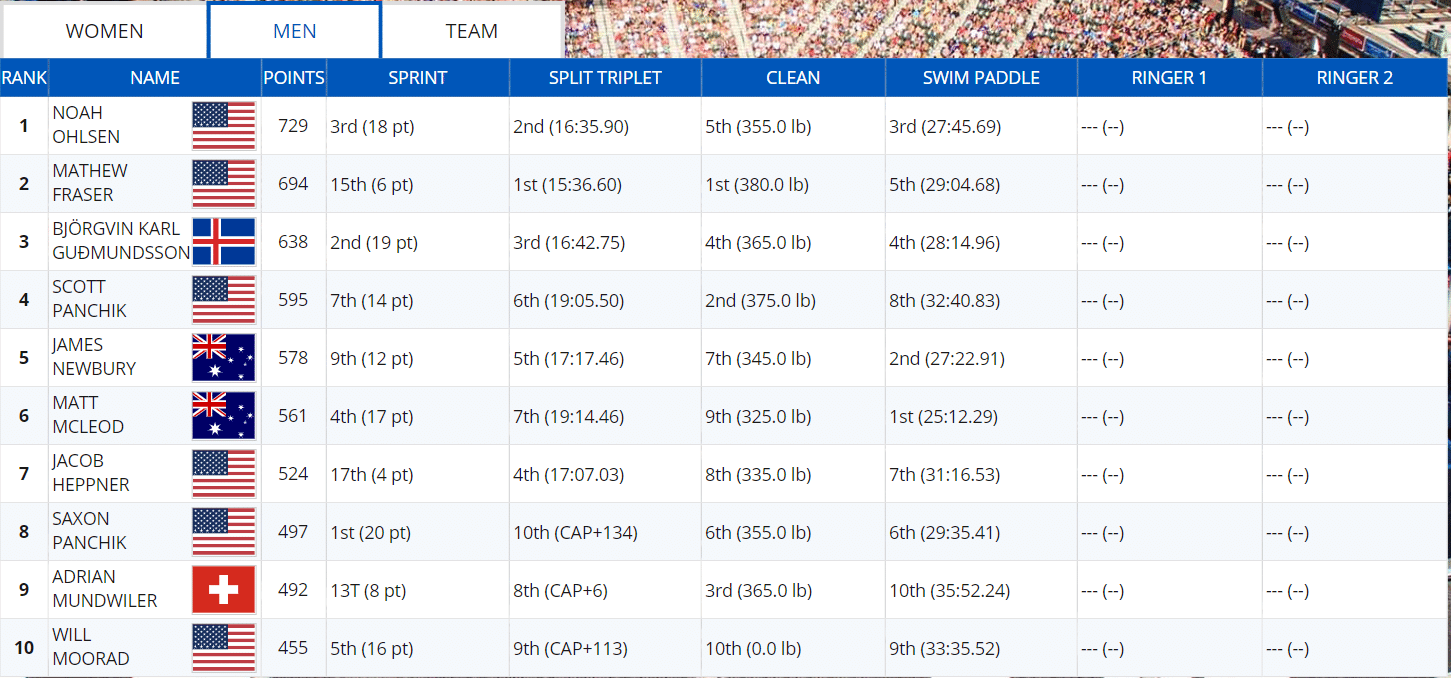Click the Swim Paddle column header
Screen dimensions: 1451x678
pyautogui.click(x=981, y=78)
